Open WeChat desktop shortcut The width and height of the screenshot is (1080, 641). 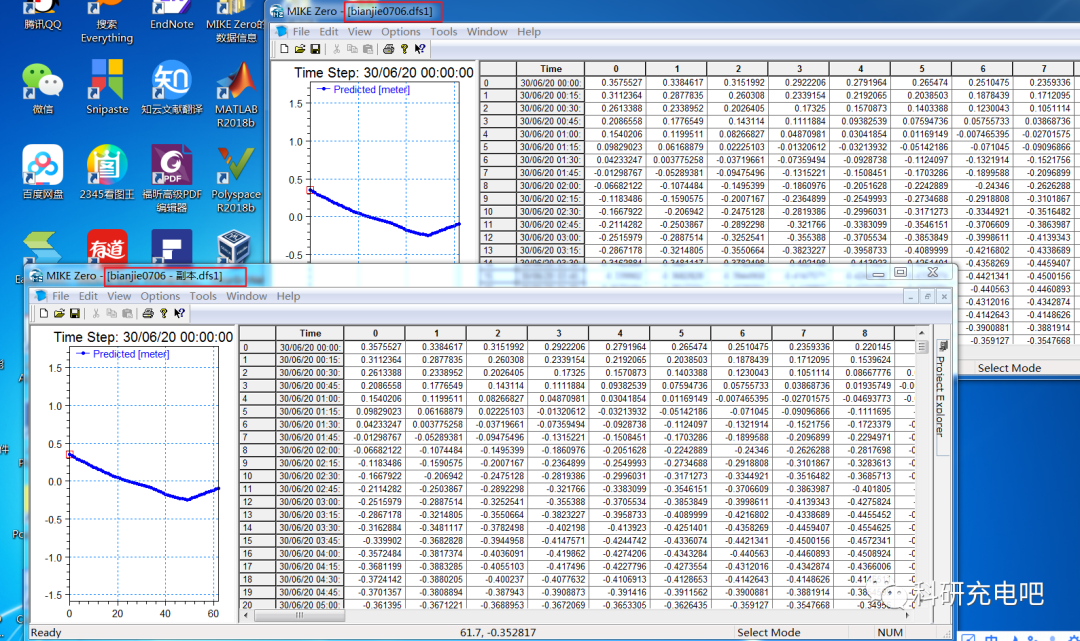tap(43, 88)
